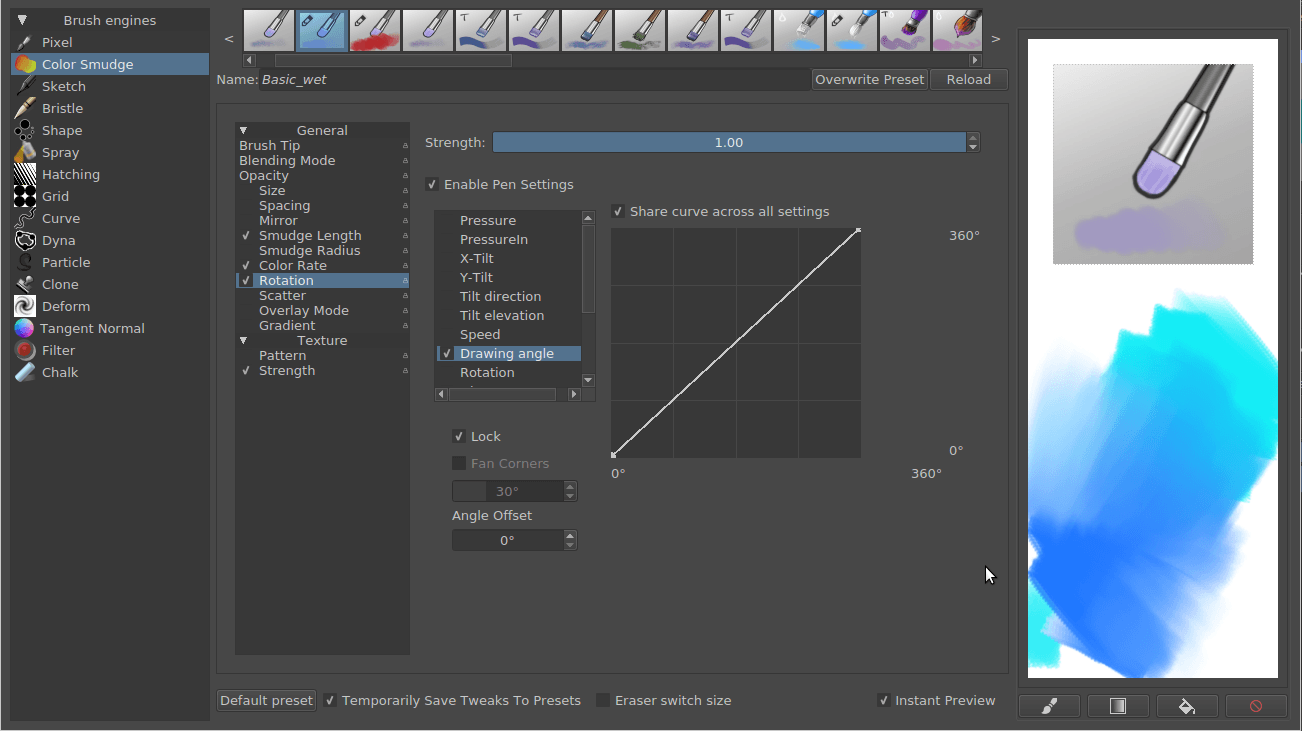Screen dimensions: 1302x731
Task: Clear the scratchpad with the cancel icon
Action: coord(1256,705)
